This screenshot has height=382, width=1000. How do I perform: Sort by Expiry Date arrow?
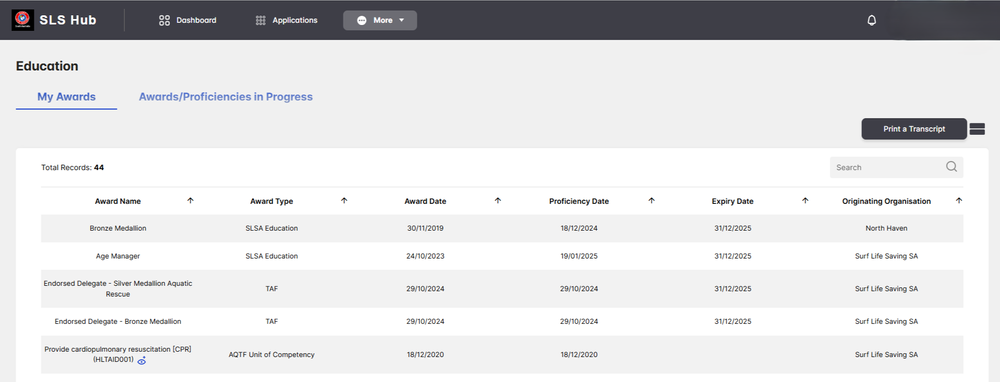[805, 200]
